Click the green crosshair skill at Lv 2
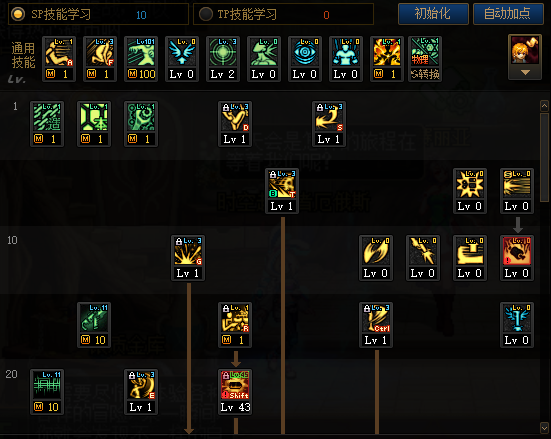The height and width of the screenshot is (439, 551). [x=223, y=59]
